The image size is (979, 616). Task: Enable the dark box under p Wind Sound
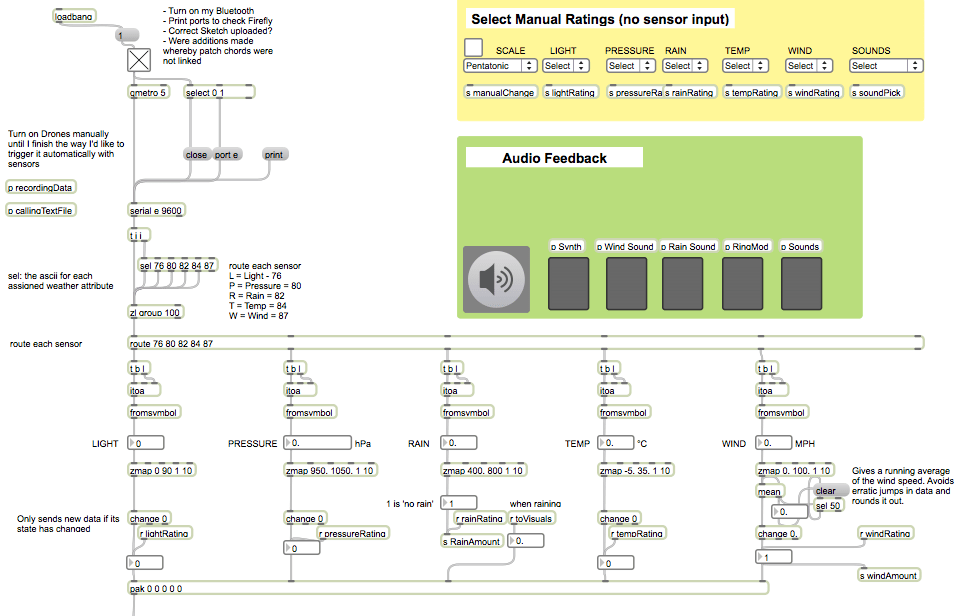[625, 283]
